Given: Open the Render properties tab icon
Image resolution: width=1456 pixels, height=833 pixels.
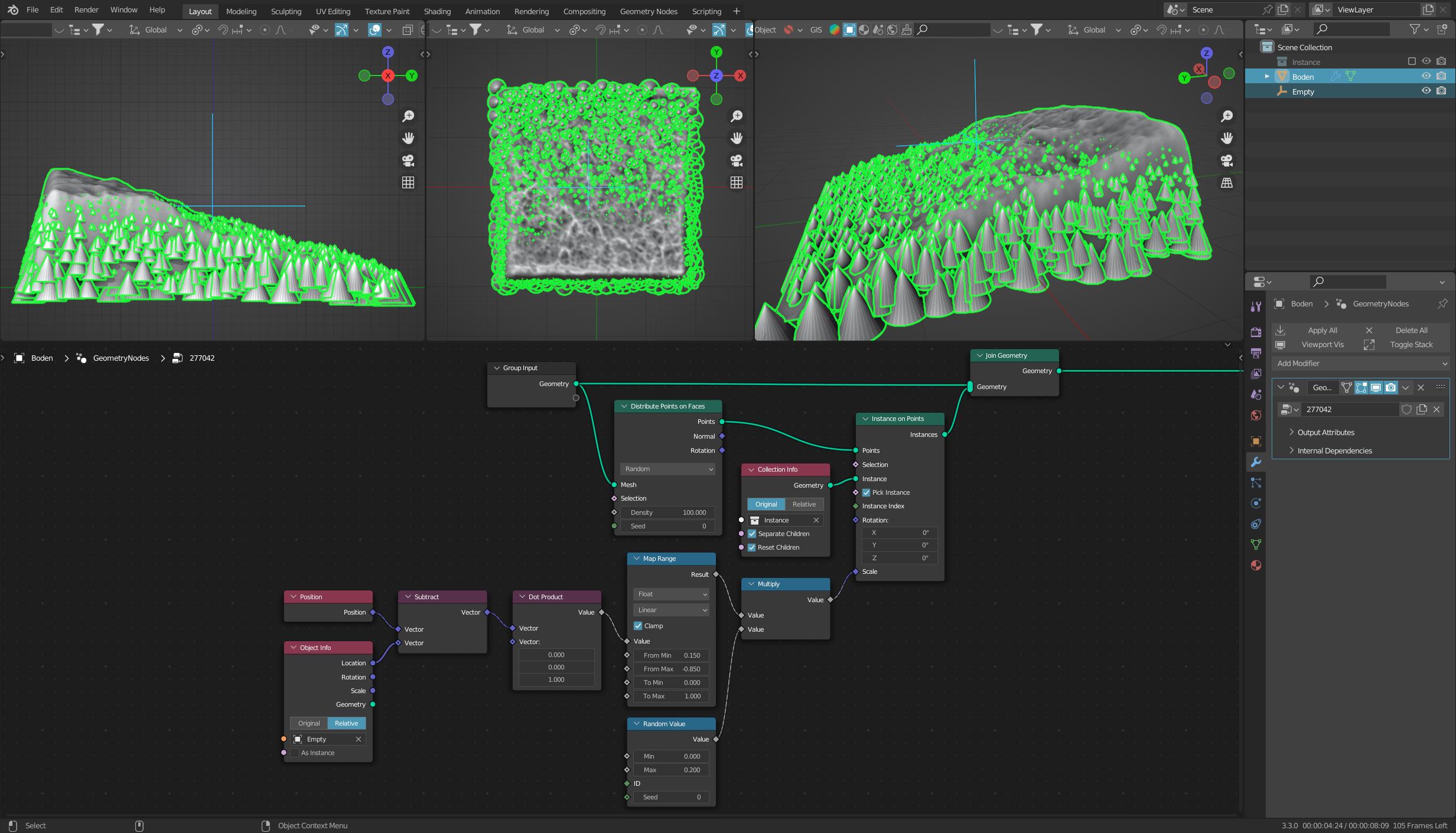Looking at the screenshot, I should pyautogui.click(x=1256, y=332).
